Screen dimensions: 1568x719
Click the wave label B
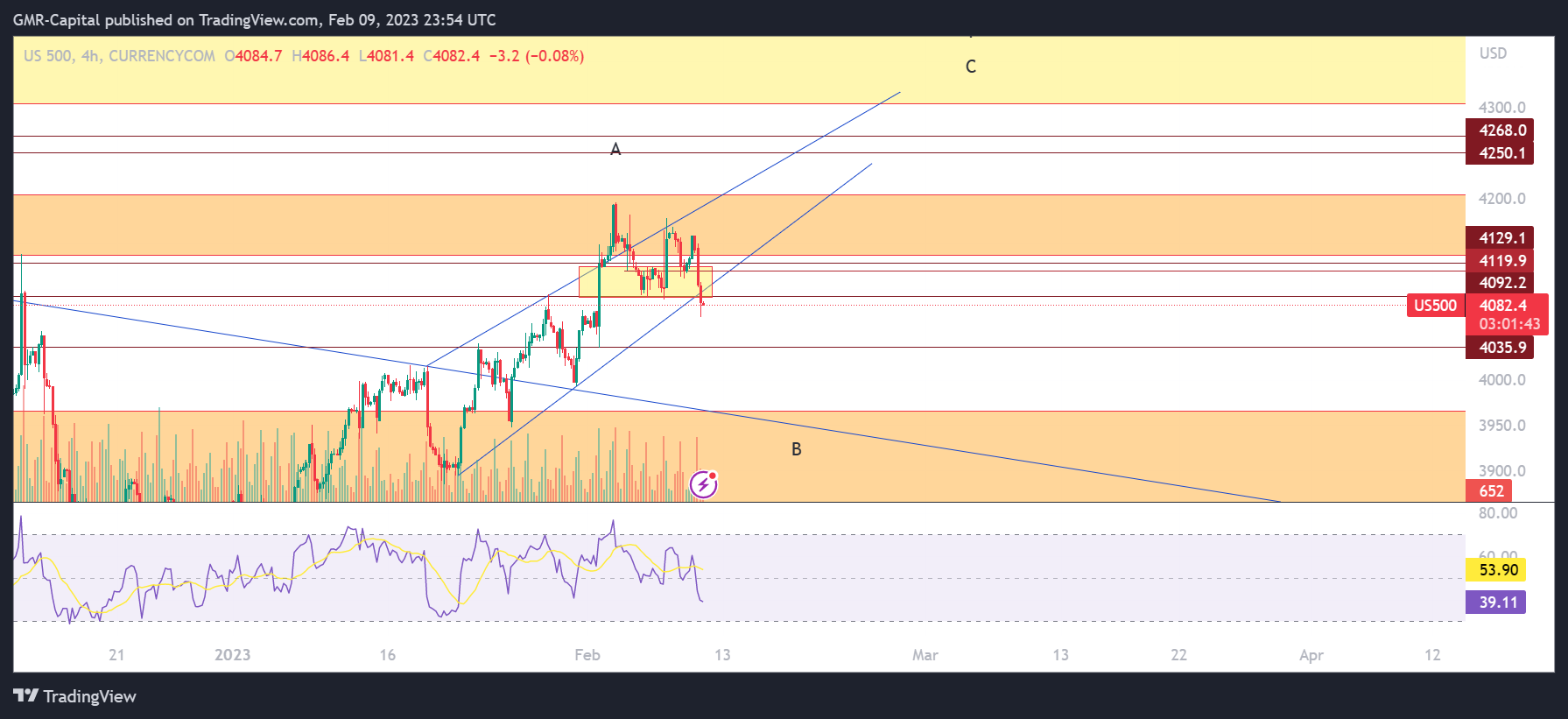[x=797, y=449]
